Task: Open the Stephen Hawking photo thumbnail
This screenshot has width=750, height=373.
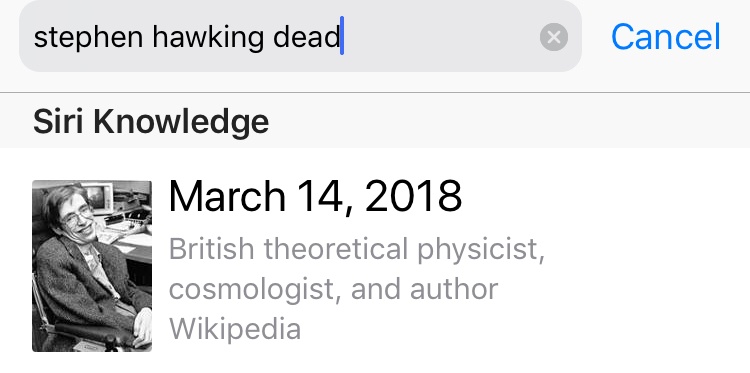Action: [x=92, y=266]
